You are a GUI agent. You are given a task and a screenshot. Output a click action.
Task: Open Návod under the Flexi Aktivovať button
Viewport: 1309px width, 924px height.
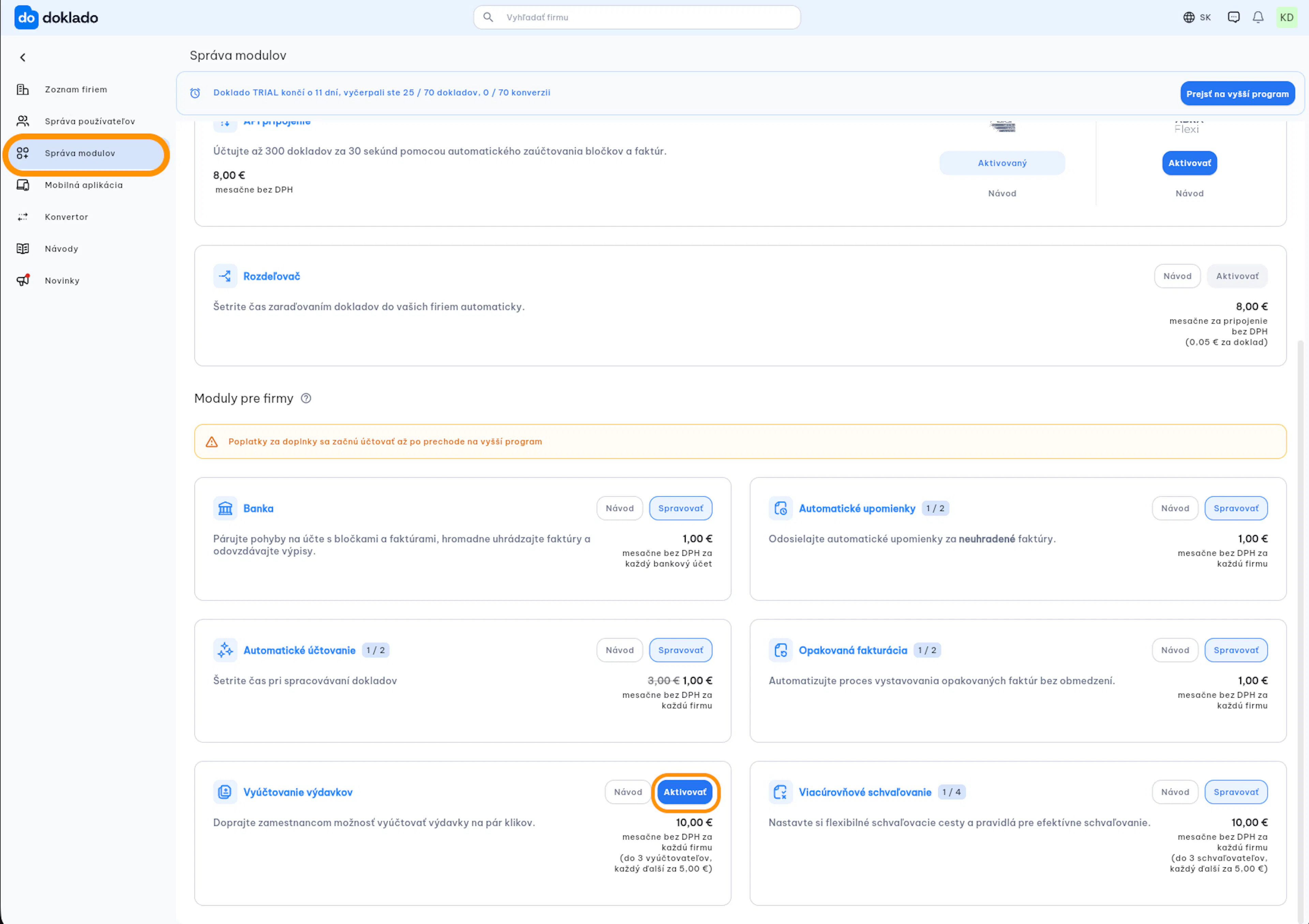(x=1189, y=194)
